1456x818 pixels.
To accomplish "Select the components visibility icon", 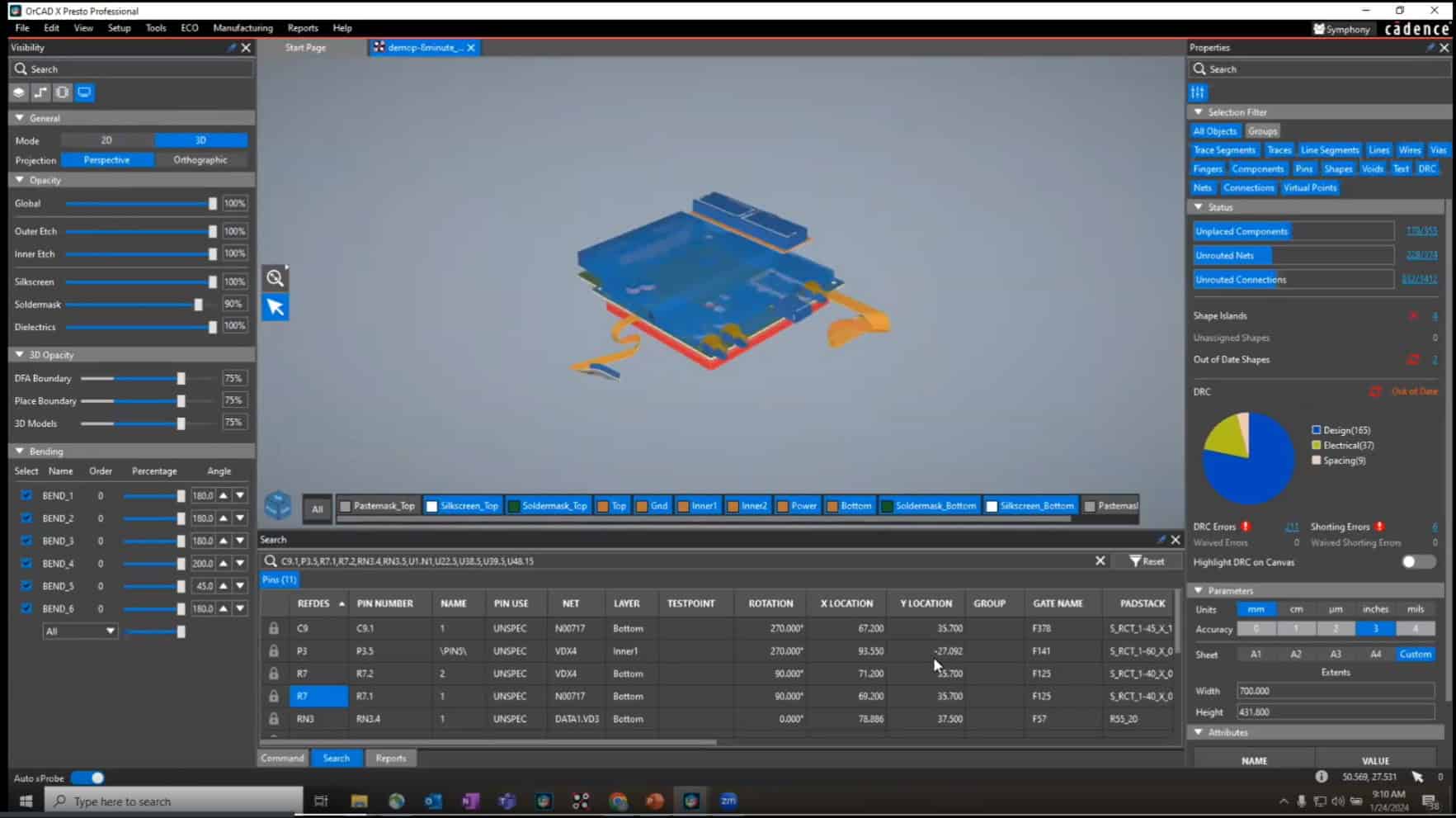I will click(63, 92).
